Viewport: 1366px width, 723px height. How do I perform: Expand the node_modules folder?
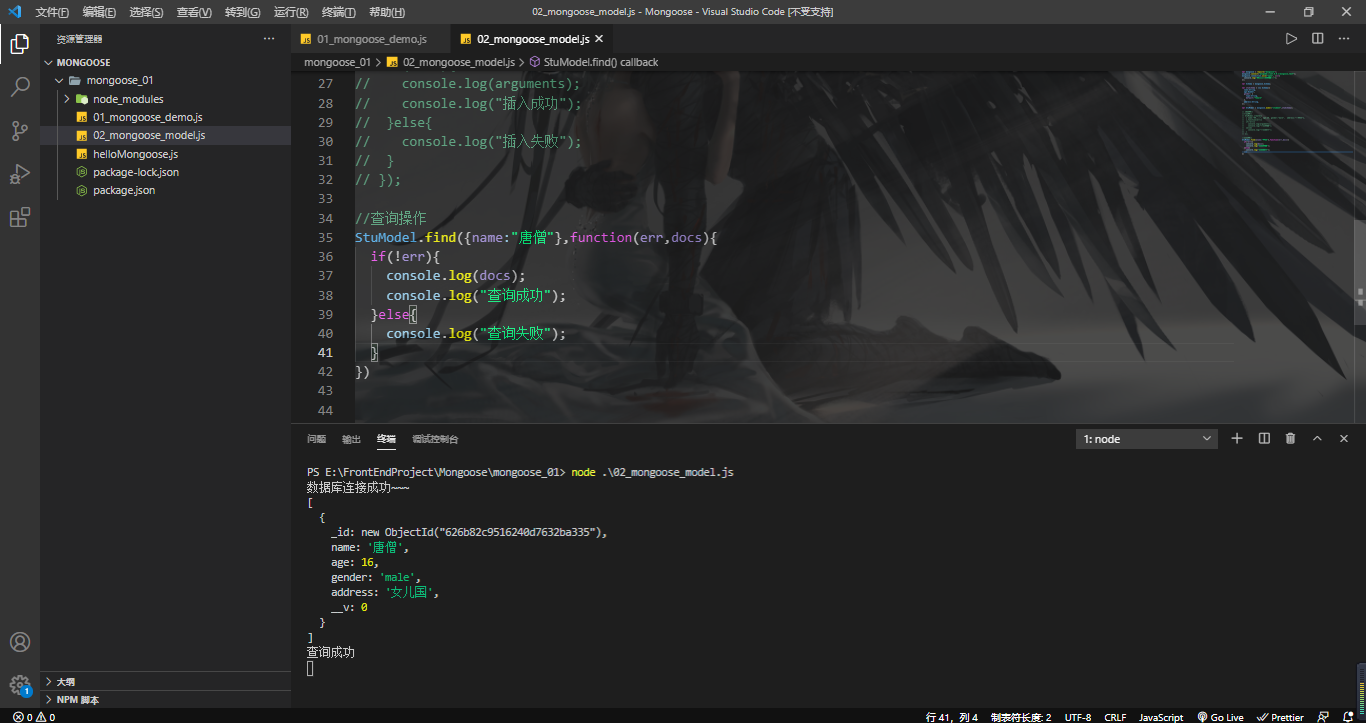(x=128, y=99)
